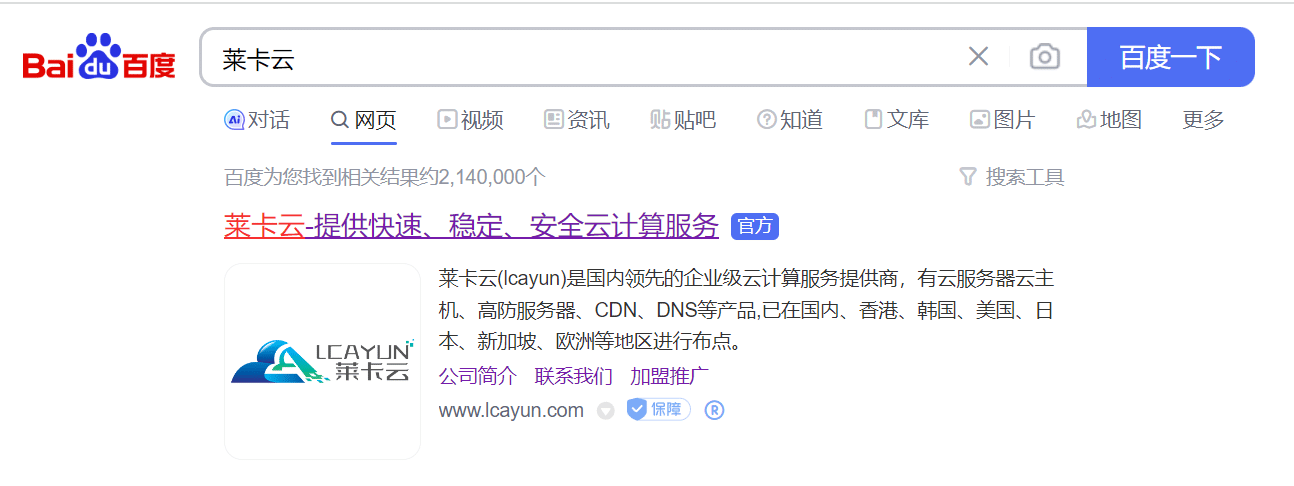This screenshot has width=1294, height=486.
Task: Open the 莱卡云 result title link
Action: tap(471, 226)
